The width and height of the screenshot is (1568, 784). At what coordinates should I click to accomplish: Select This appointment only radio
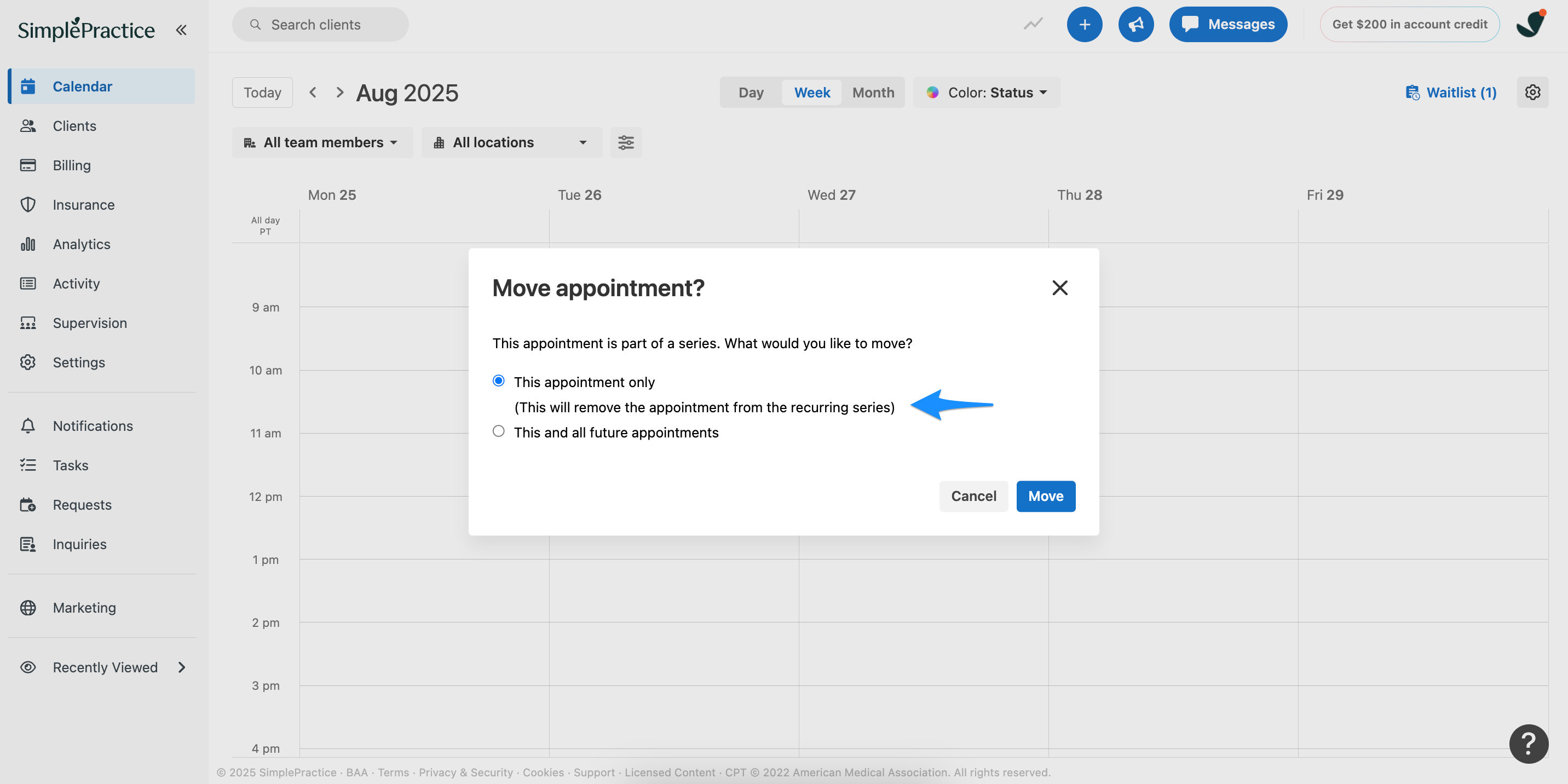499,381
